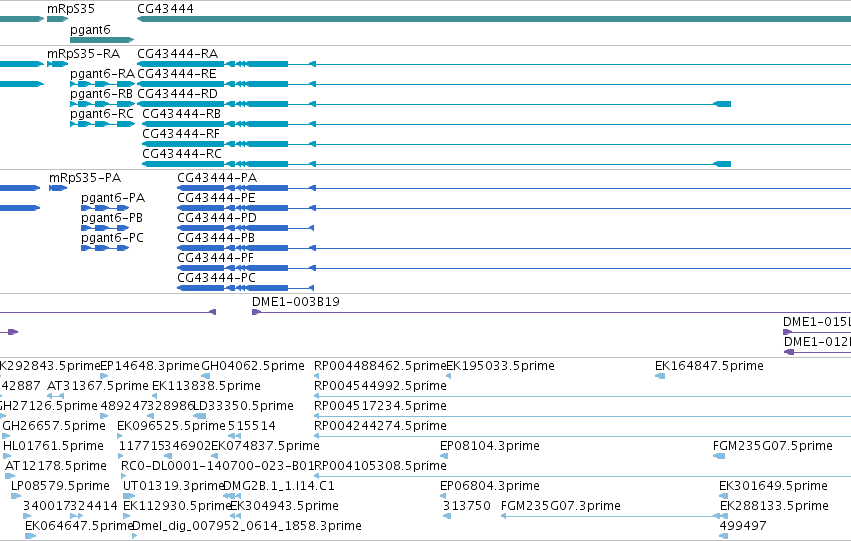Click the pgant6-RA transcript label
851x541 pixels.
(x=102, y=74)
